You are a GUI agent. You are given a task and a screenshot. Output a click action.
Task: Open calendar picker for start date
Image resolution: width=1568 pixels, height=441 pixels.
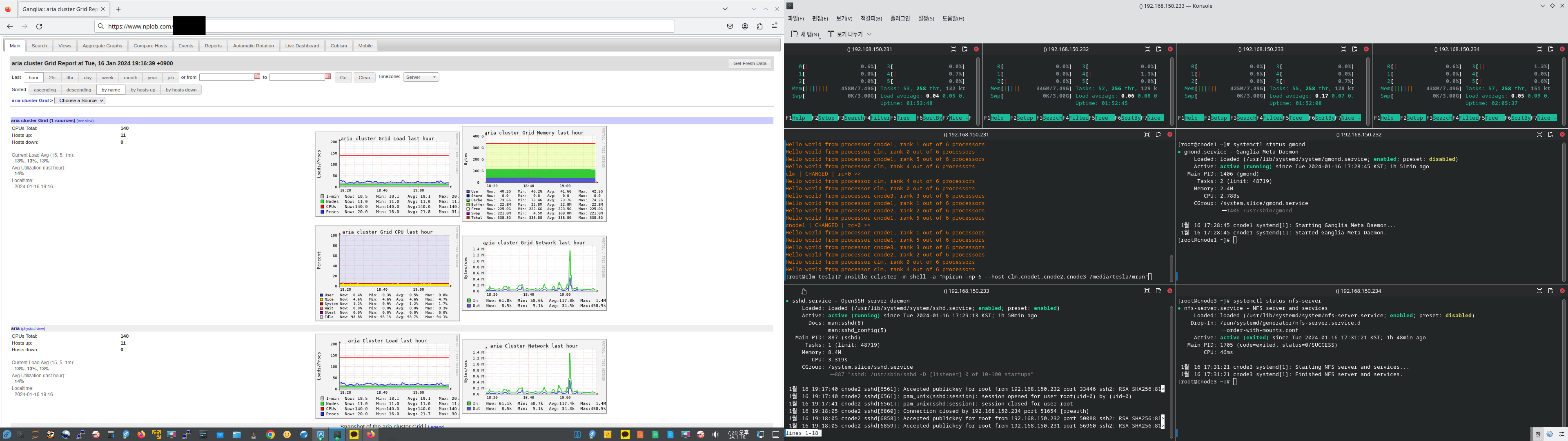257,77
